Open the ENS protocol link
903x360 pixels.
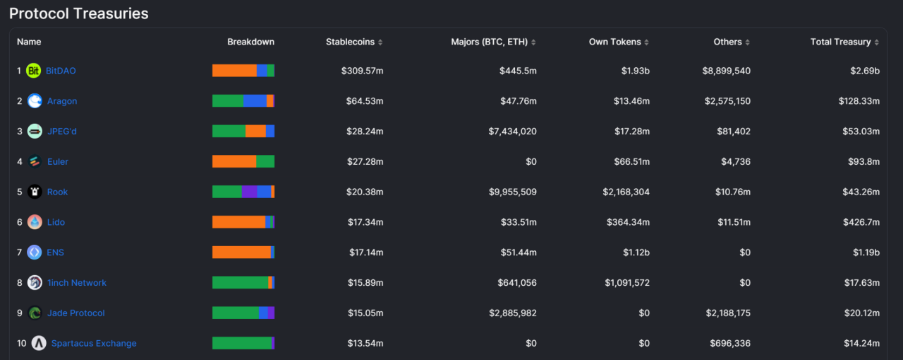(55, 252)
